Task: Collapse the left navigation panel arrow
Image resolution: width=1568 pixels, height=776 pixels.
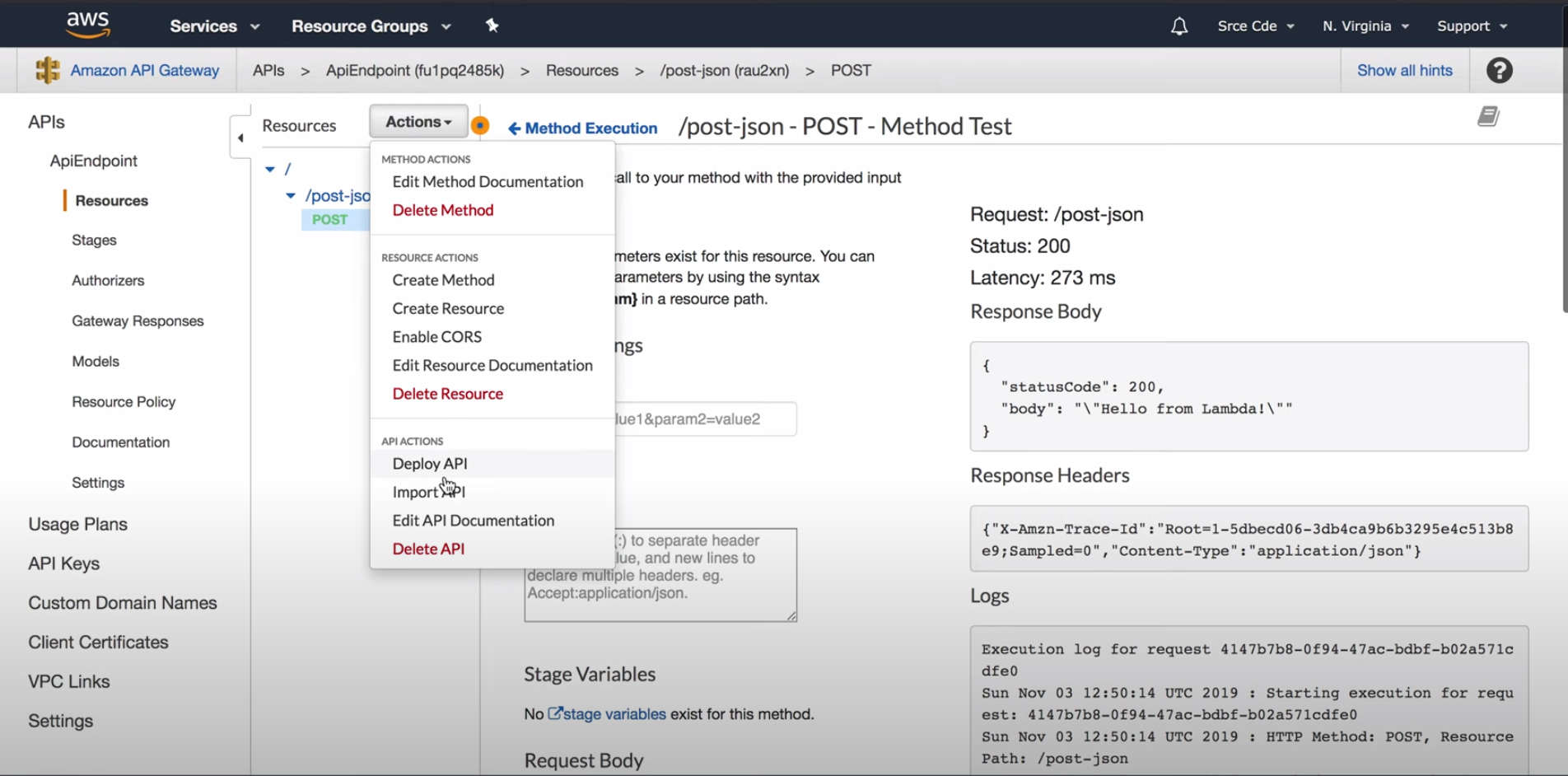Action: pos(240,138)
